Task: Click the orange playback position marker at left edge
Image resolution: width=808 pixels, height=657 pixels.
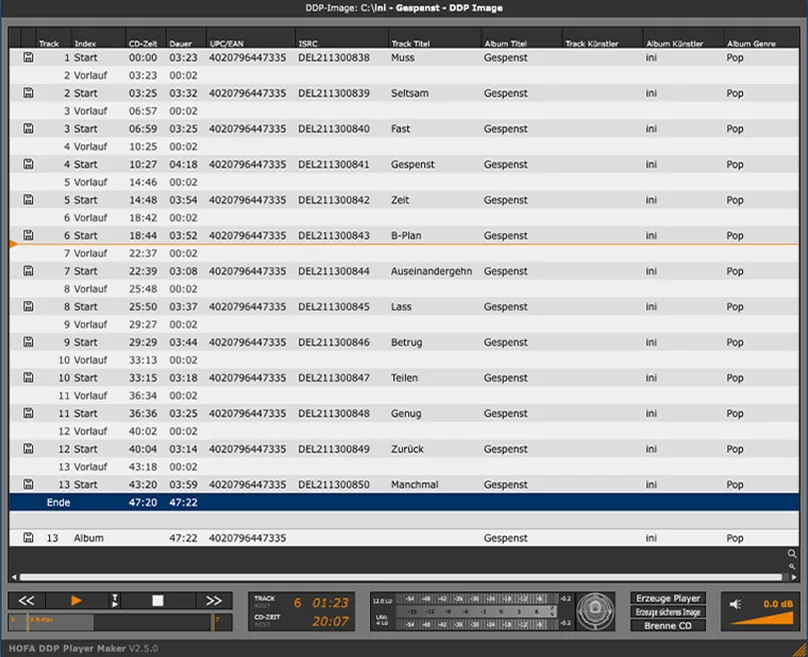Action: click(13, 244)
